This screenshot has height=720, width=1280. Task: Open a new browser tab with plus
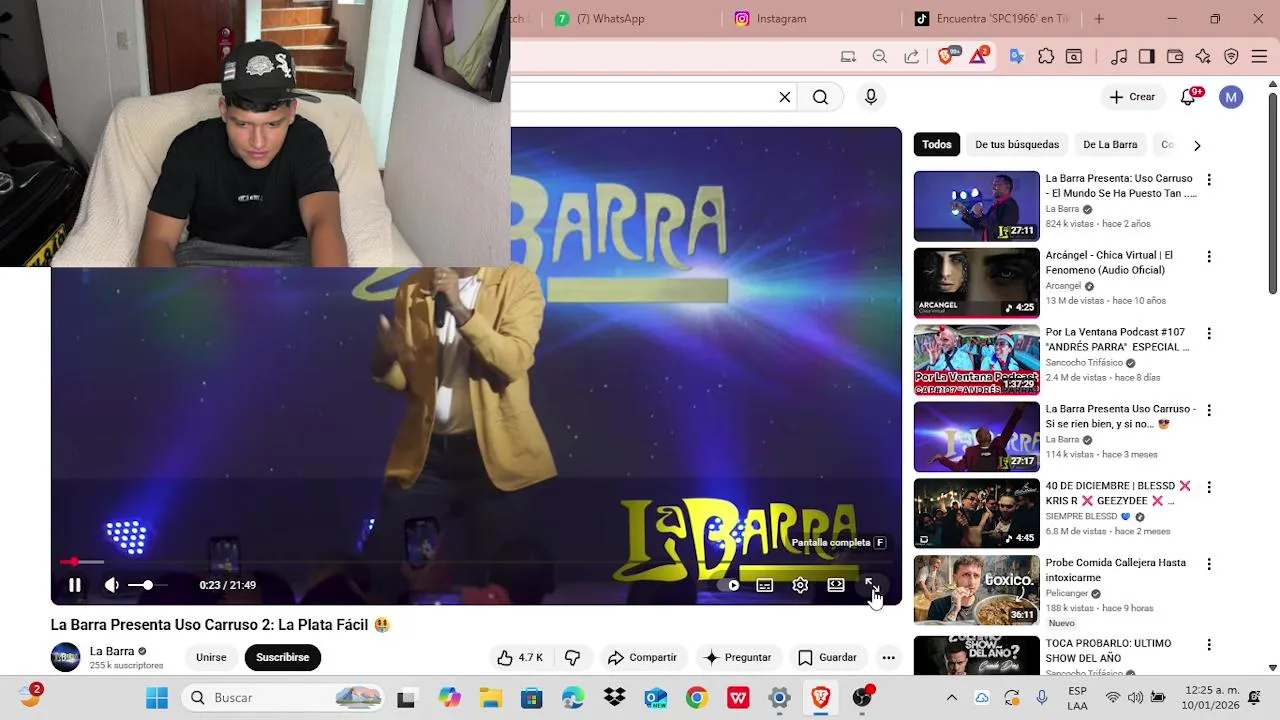[x=1099, y=18]
